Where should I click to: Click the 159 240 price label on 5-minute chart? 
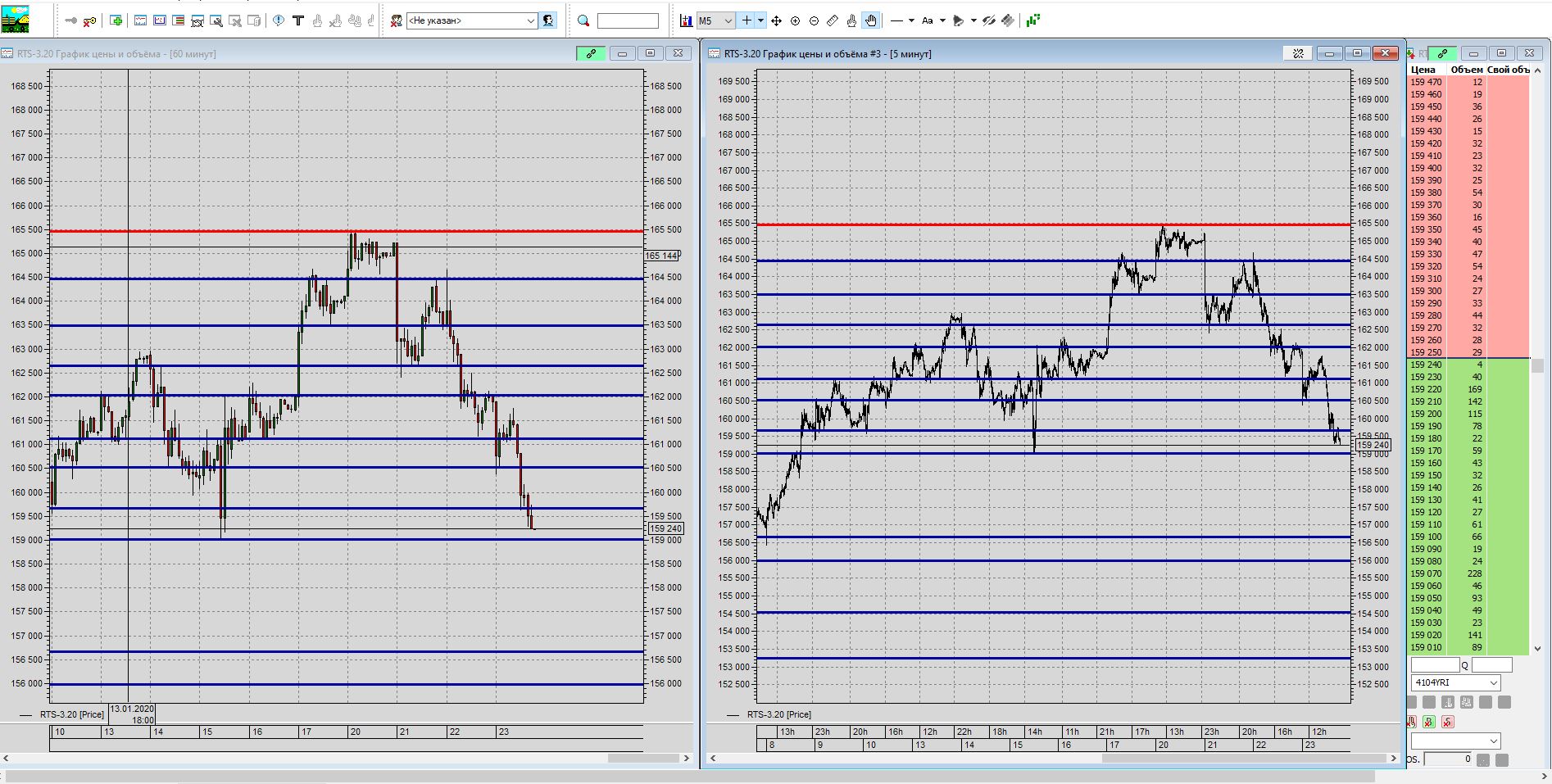coord(1373,445)
